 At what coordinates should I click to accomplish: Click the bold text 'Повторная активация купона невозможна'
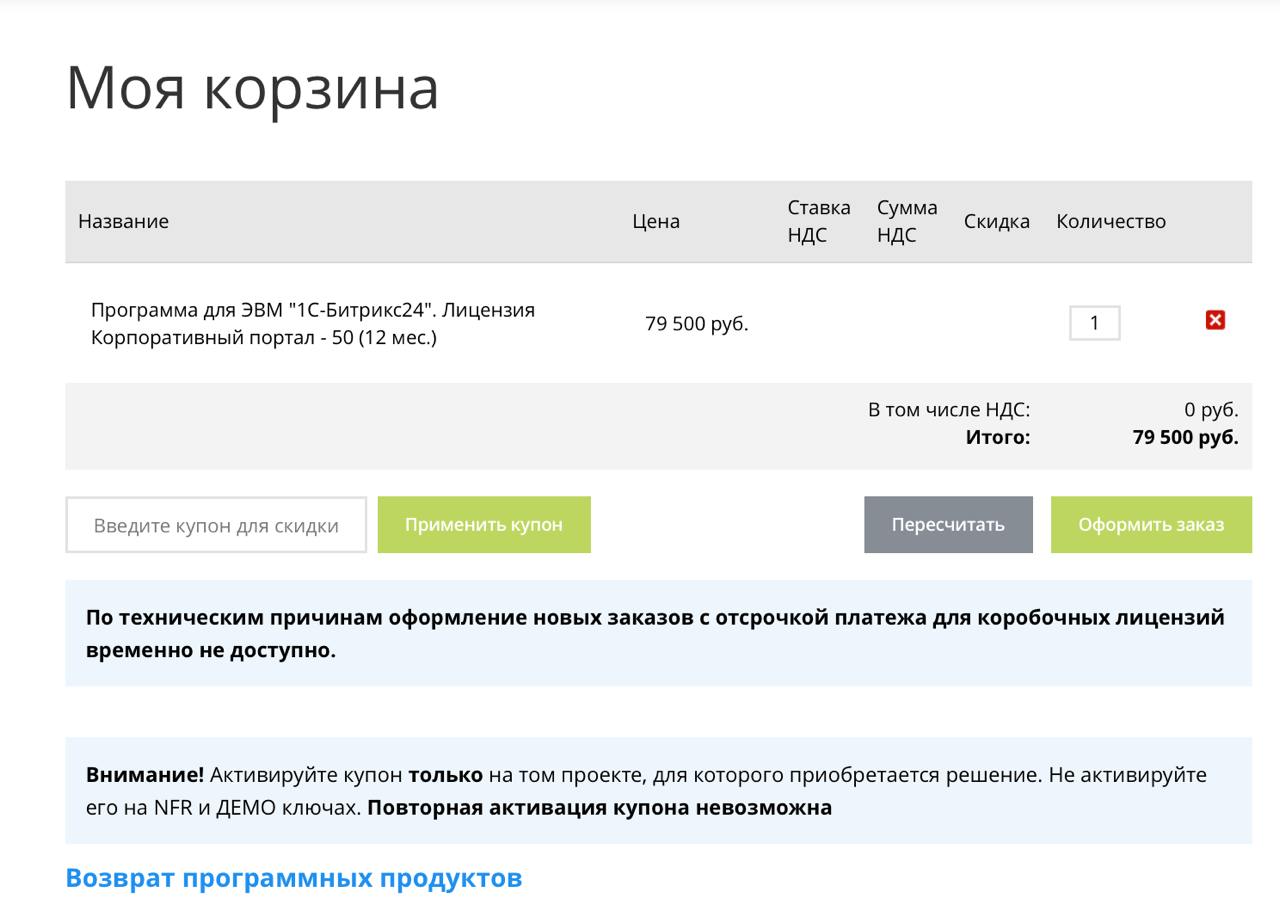tap(600, 807)
